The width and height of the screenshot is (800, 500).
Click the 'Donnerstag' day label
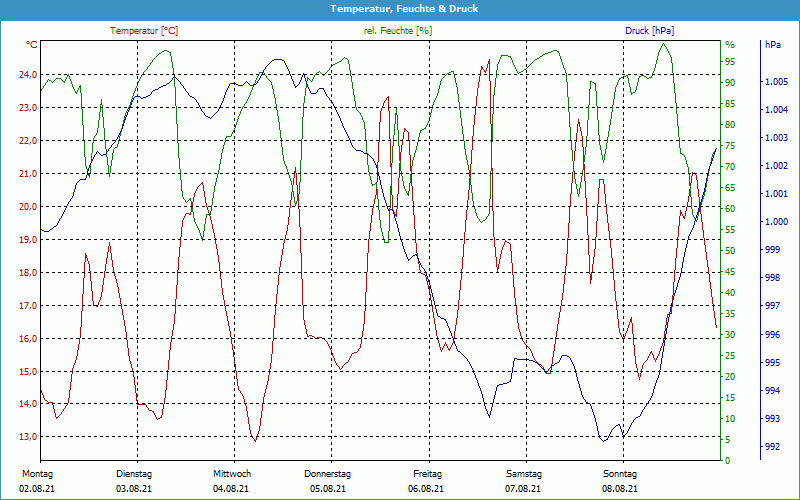click(x=328, y=474)
